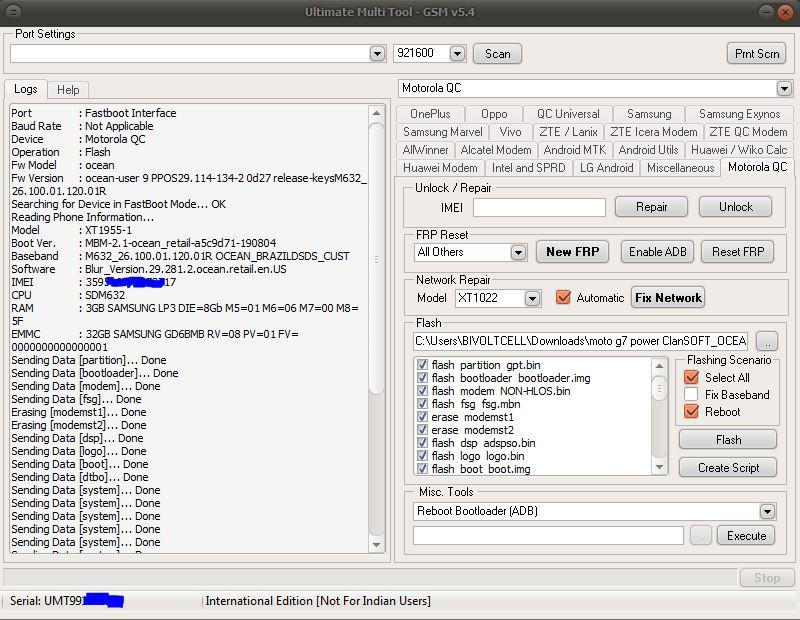Open the AllWinner tab
The image size is (800, 620).
425,150
